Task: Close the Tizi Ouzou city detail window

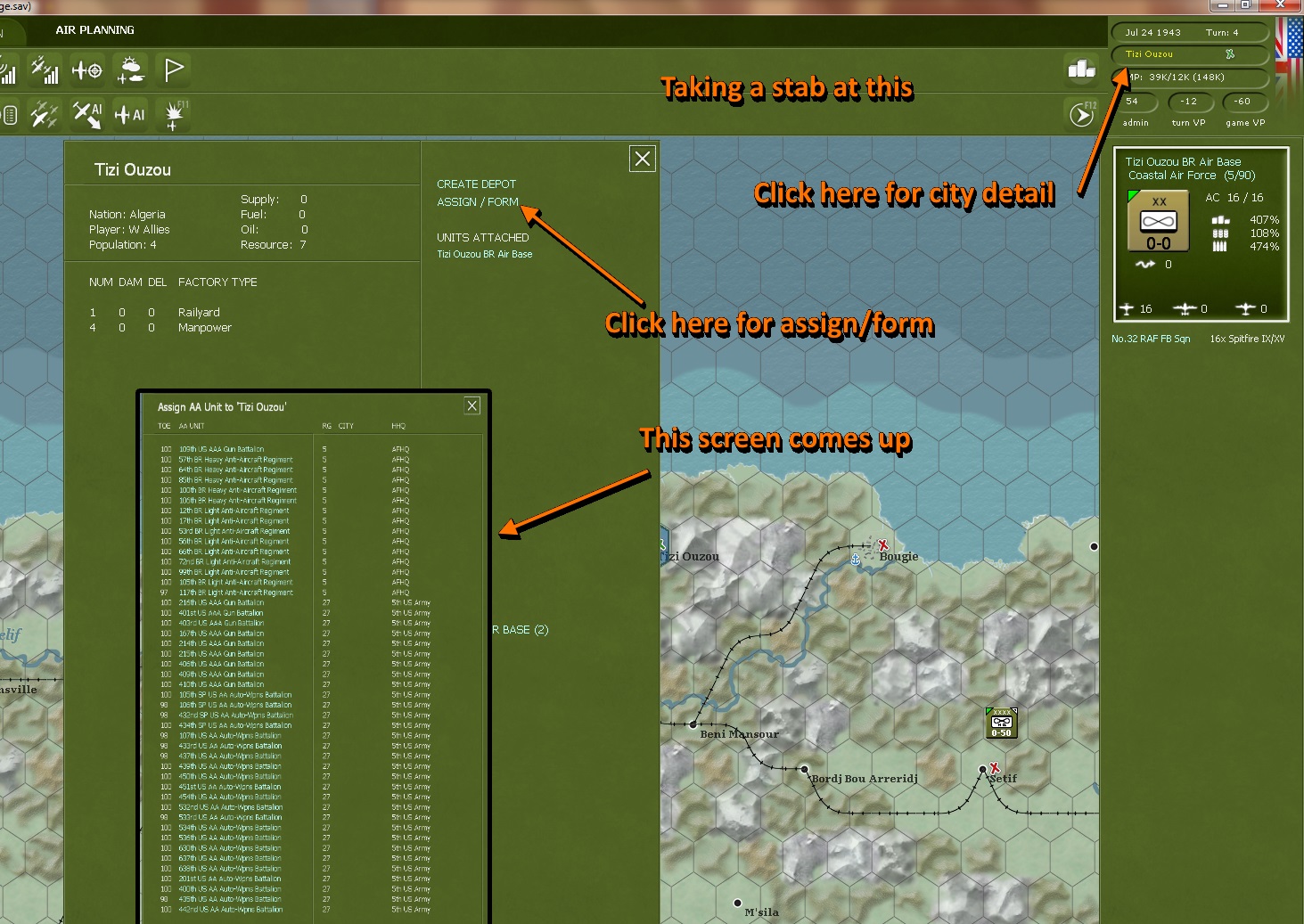Action: (643, 159)
